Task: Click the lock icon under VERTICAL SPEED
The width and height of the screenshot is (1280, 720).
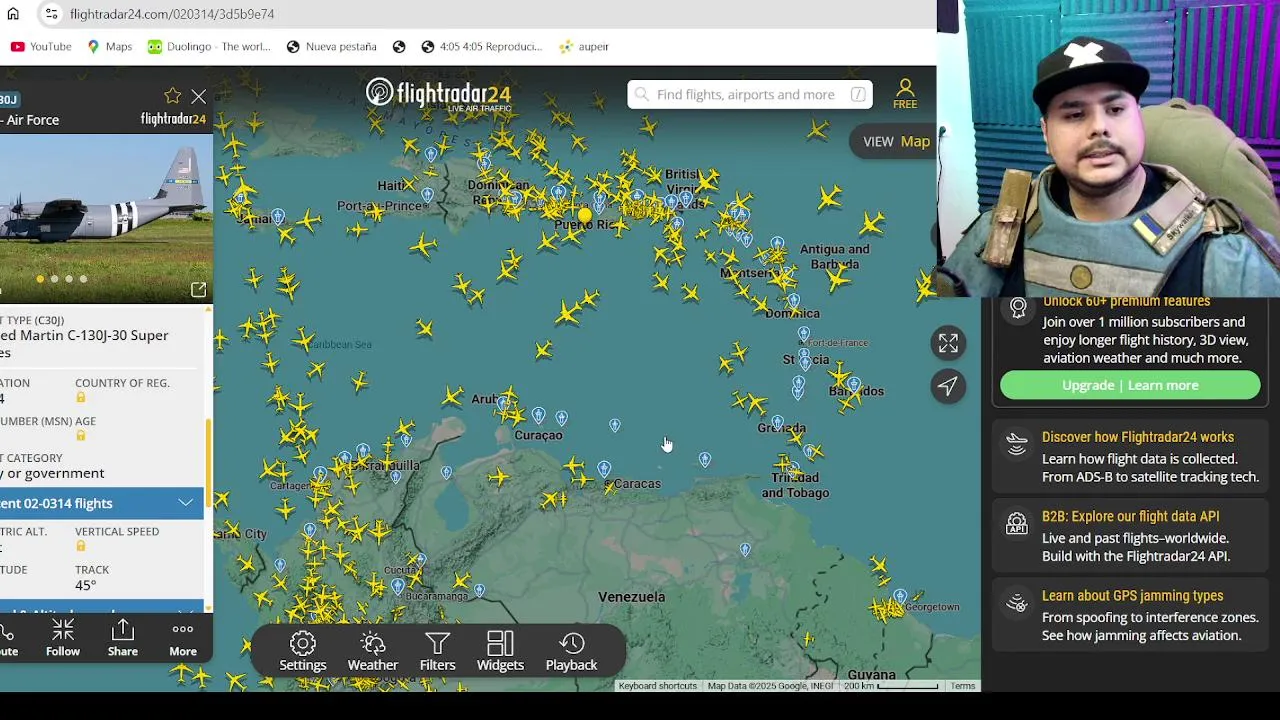Action: [x=81, y=546]
